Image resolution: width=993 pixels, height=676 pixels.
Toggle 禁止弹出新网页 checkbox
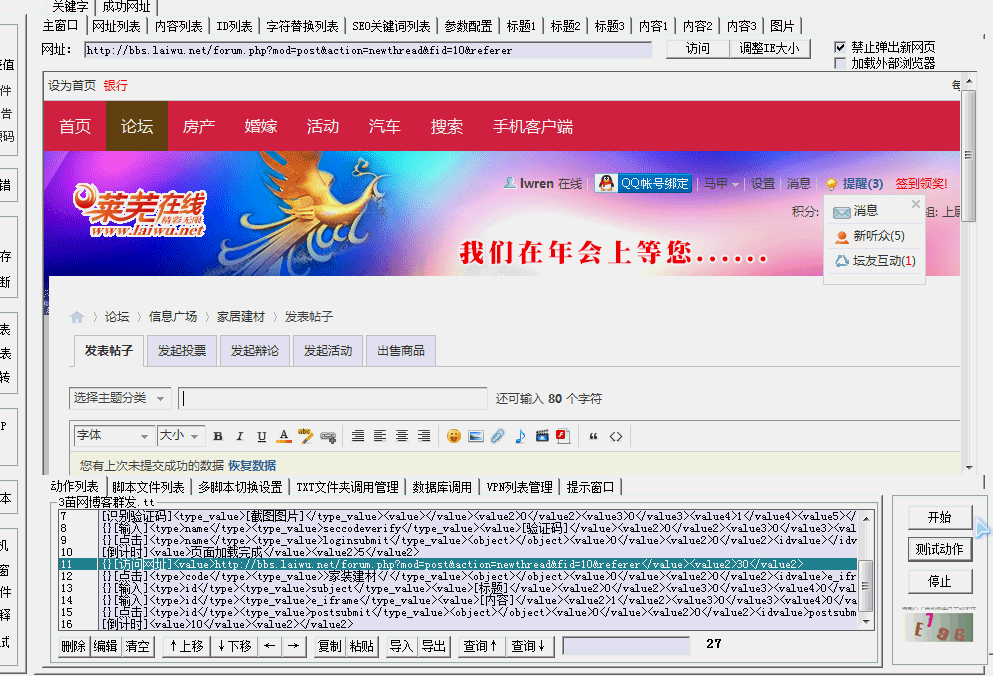pyautogui.click(x=840, y=47)
